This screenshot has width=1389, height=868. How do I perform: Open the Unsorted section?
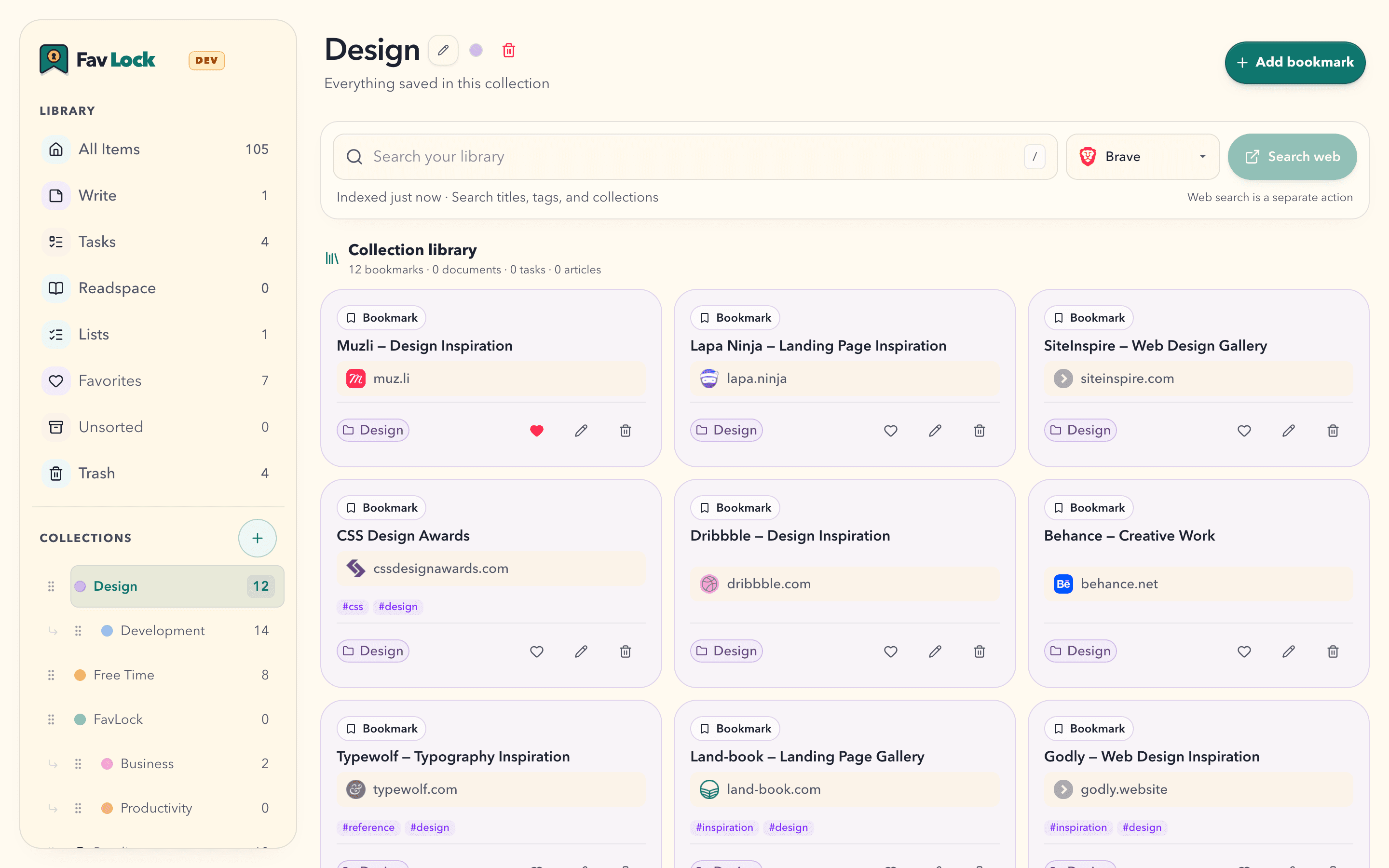point(158,427)
